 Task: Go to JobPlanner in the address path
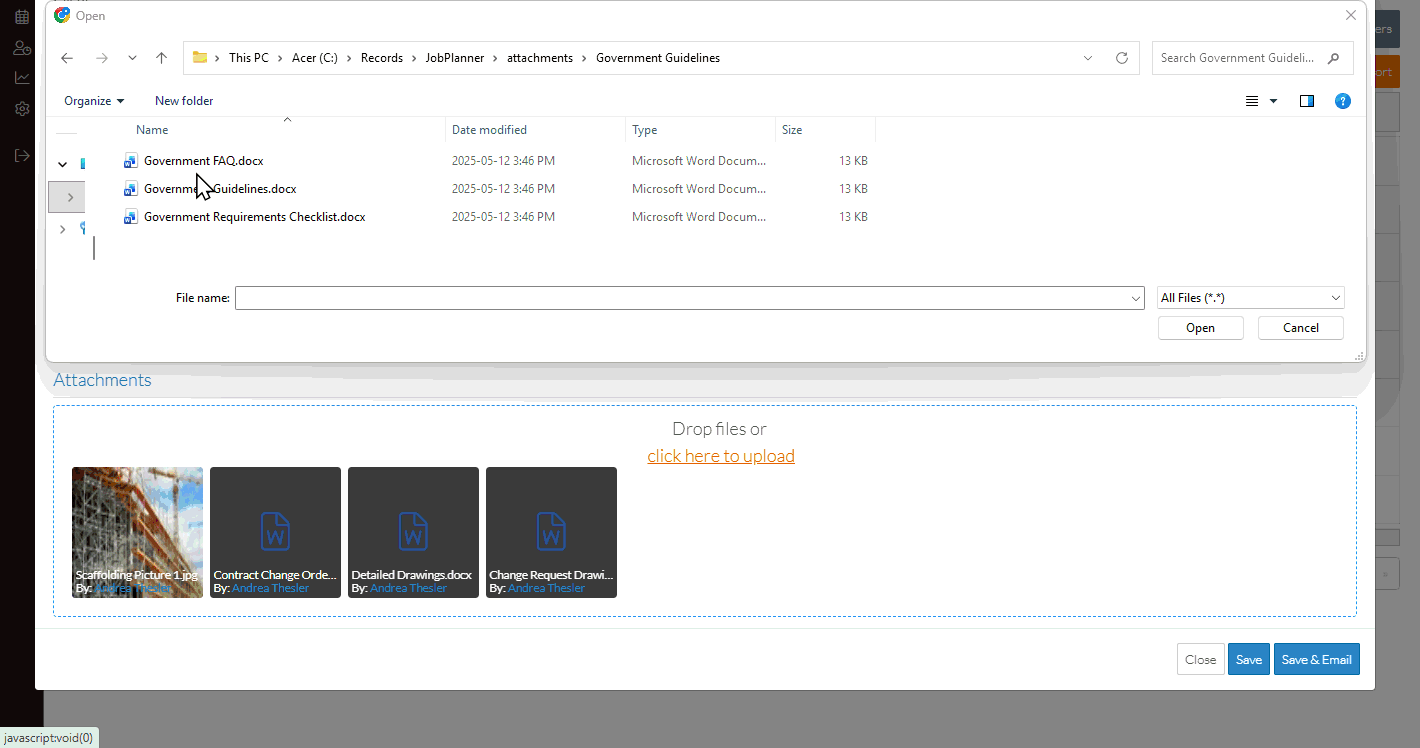(455, 58)
